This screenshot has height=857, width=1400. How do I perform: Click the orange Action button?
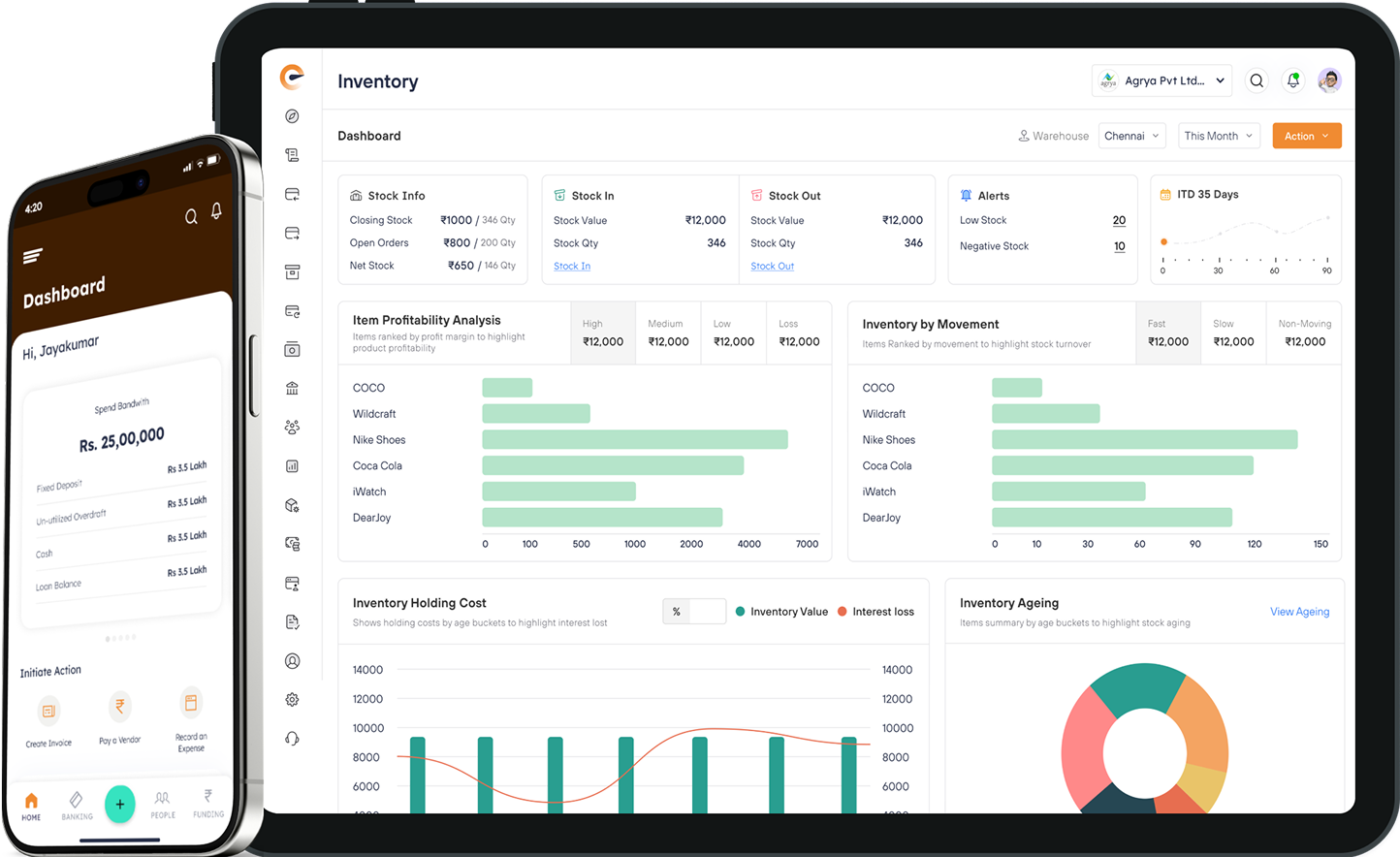click(1306, 137)
